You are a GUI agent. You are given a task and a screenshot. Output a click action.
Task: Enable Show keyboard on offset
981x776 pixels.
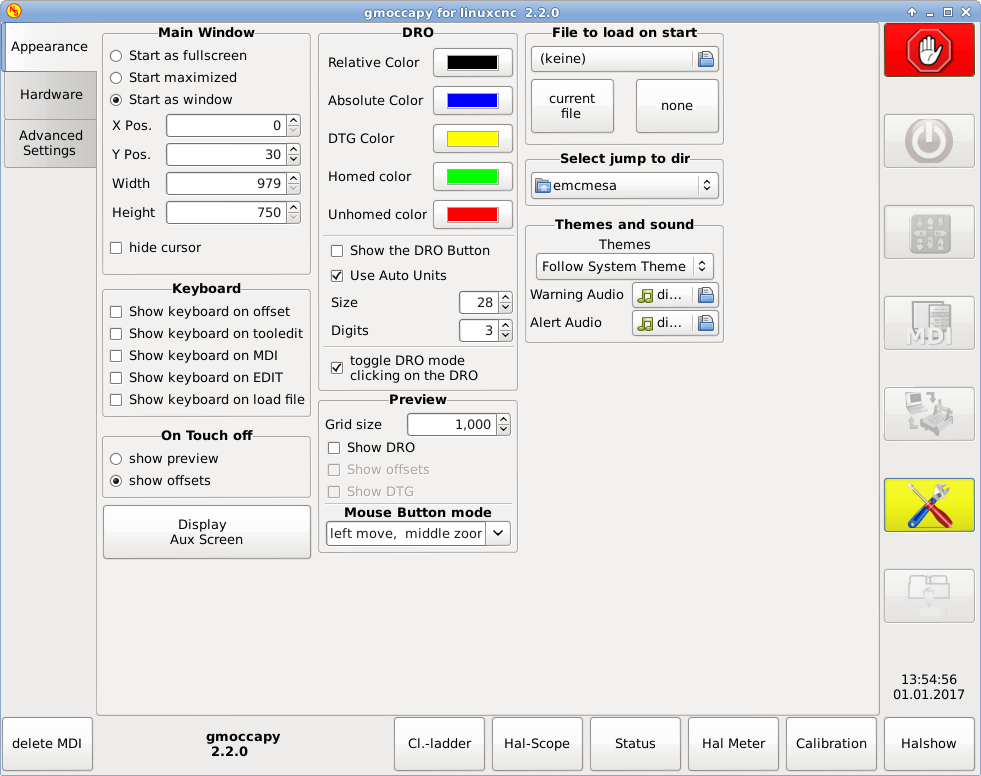tap(116, 312)
